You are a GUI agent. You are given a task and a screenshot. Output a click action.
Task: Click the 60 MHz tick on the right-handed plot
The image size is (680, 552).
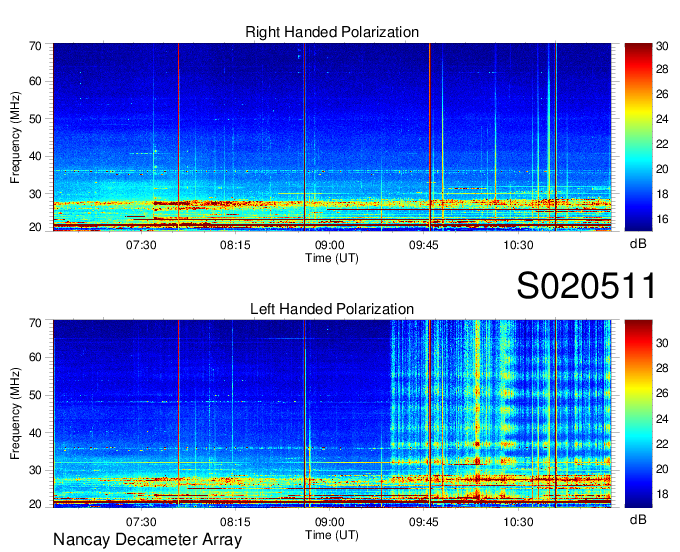click(35, 81)
